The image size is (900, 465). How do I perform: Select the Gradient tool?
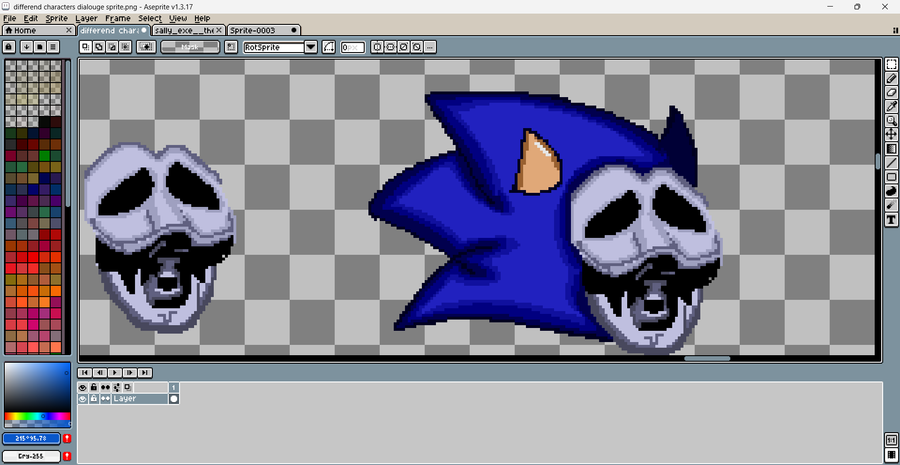tap(891, 149)
